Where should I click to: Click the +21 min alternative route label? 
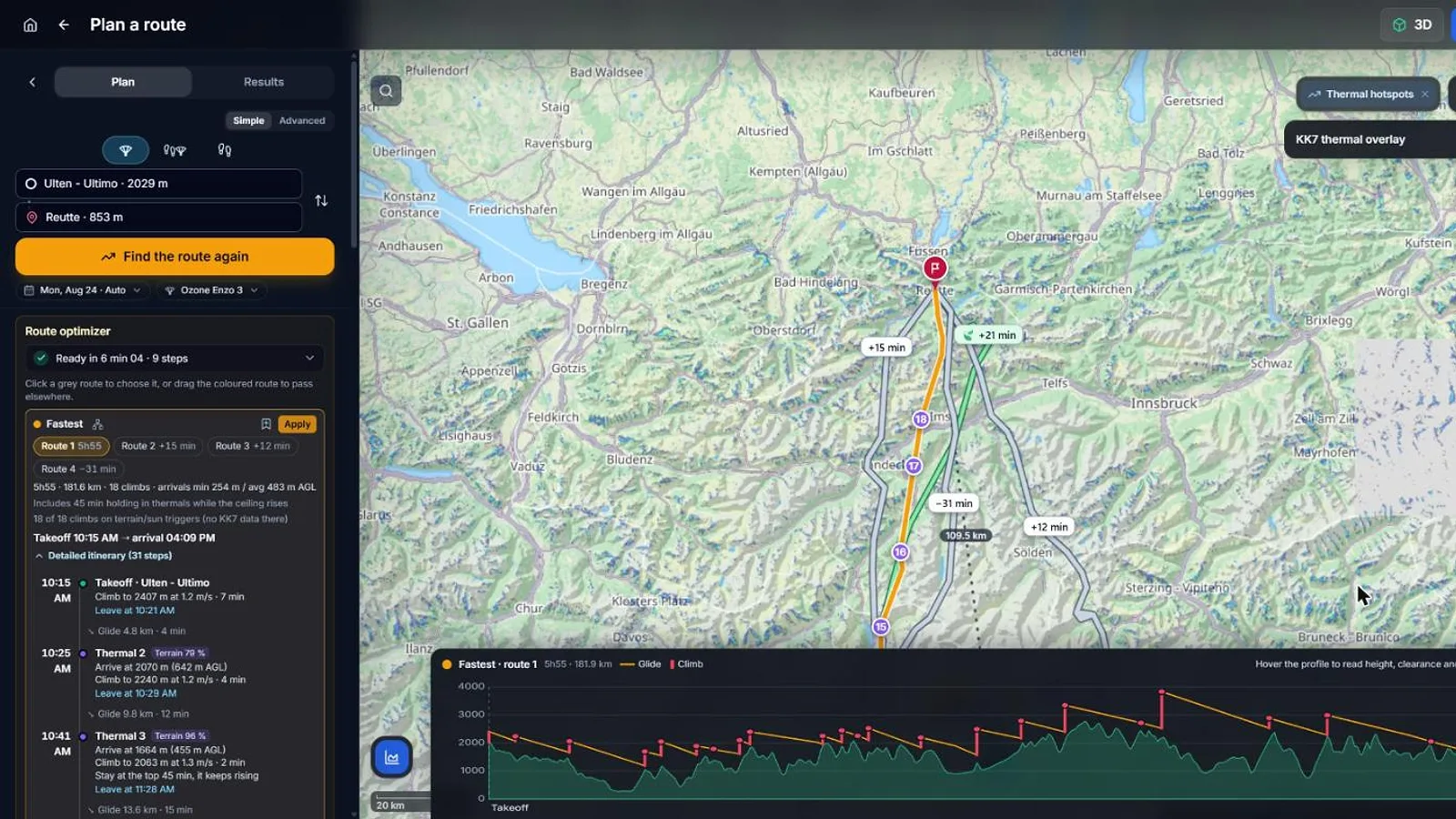[x=989, y=335]
